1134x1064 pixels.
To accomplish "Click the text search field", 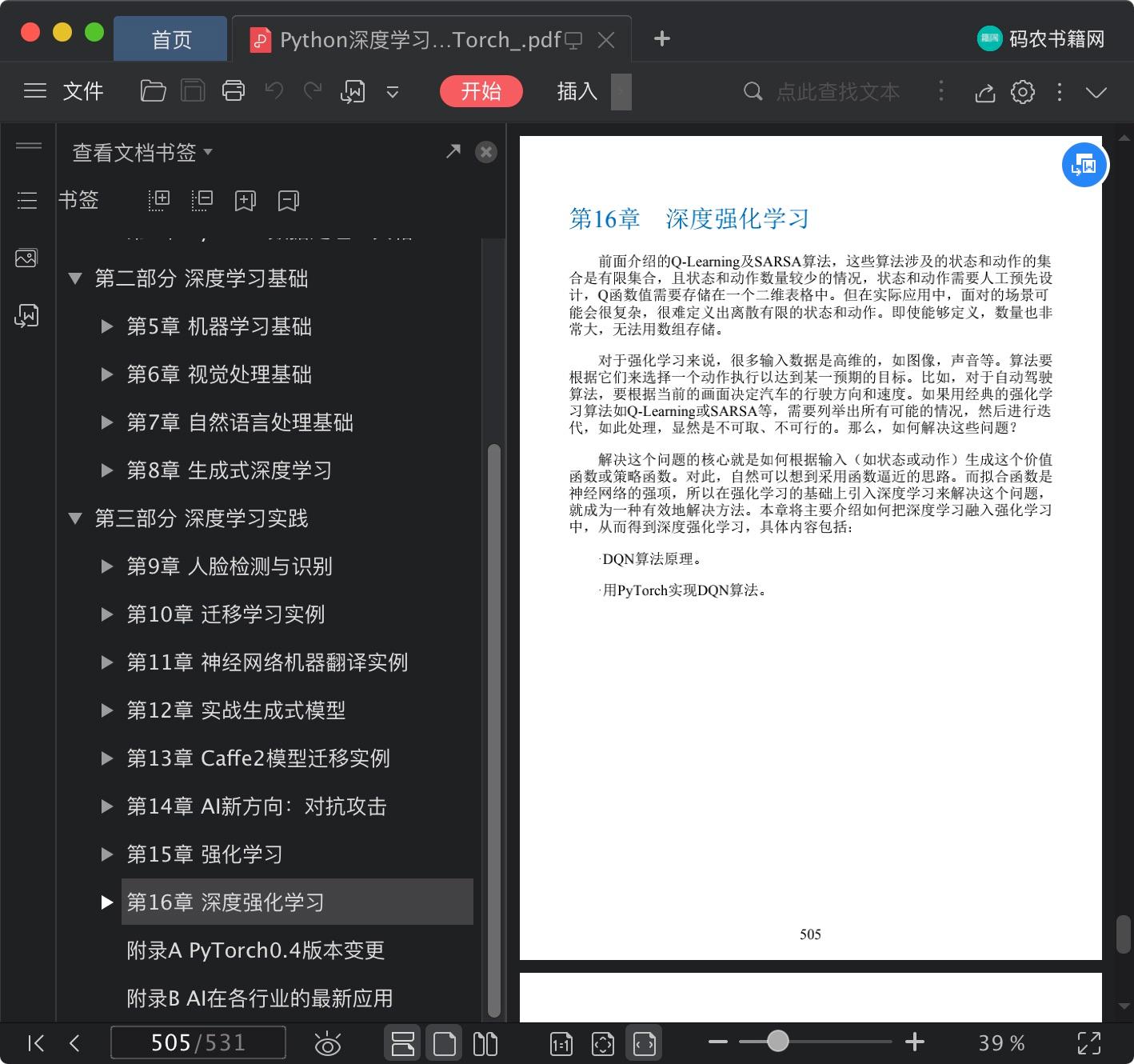I will tap(838, 92).
